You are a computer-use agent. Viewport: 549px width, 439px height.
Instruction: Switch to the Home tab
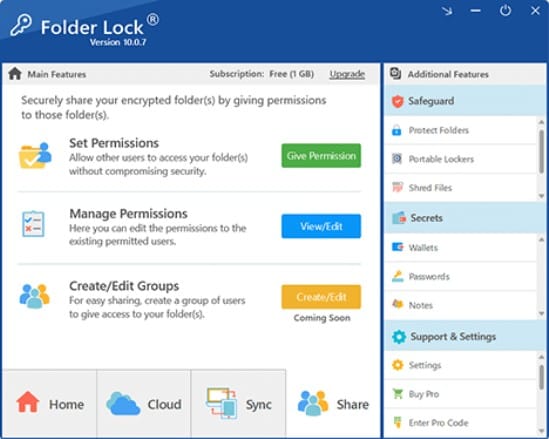click(49, 404)
